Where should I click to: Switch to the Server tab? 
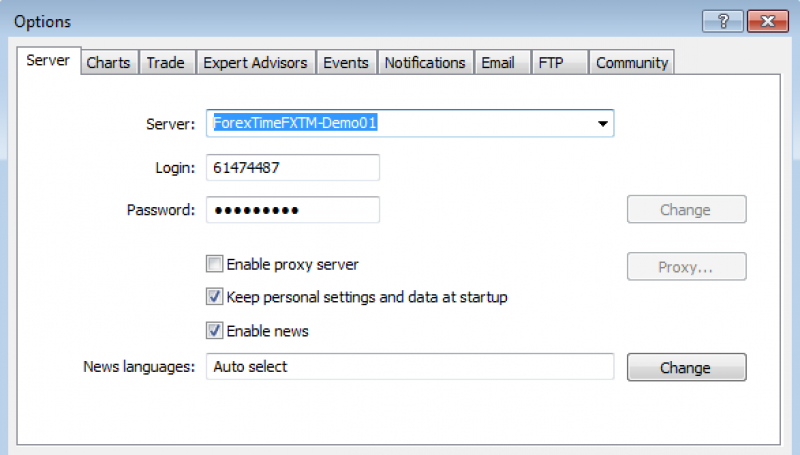[x=48, y=60]
